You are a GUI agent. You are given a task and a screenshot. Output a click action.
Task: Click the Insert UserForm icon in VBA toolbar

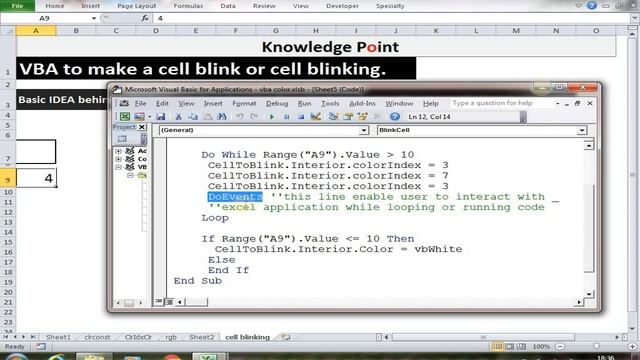[x=139, y=117]
